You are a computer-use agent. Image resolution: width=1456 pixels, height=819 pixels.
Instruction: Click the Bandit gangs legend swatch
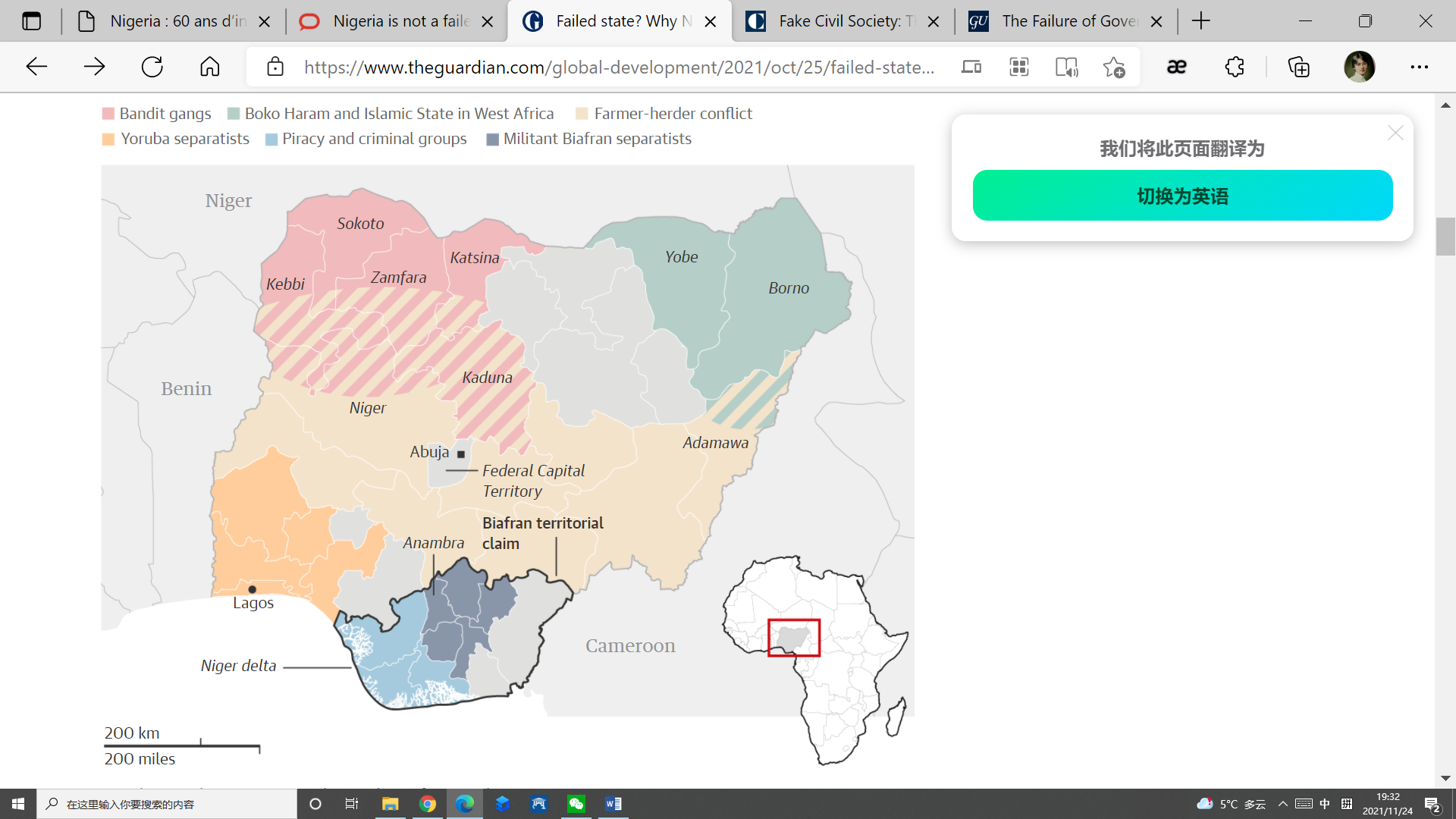[108, 114]
